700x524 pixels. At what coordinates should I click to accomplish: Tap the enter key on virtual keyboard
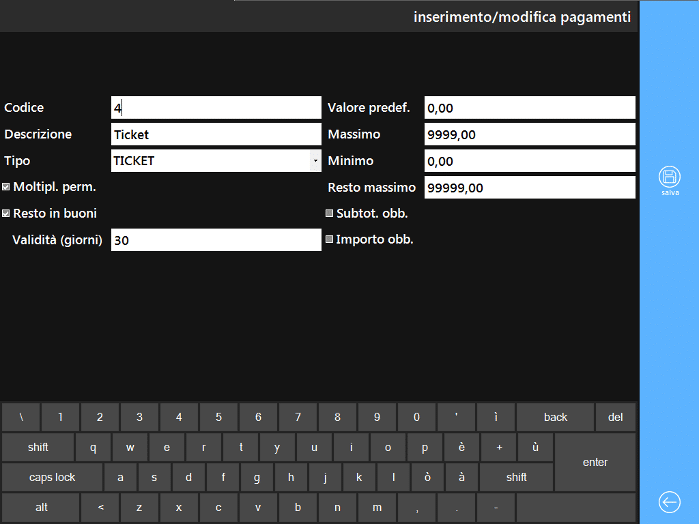click(x=595, y=462)
